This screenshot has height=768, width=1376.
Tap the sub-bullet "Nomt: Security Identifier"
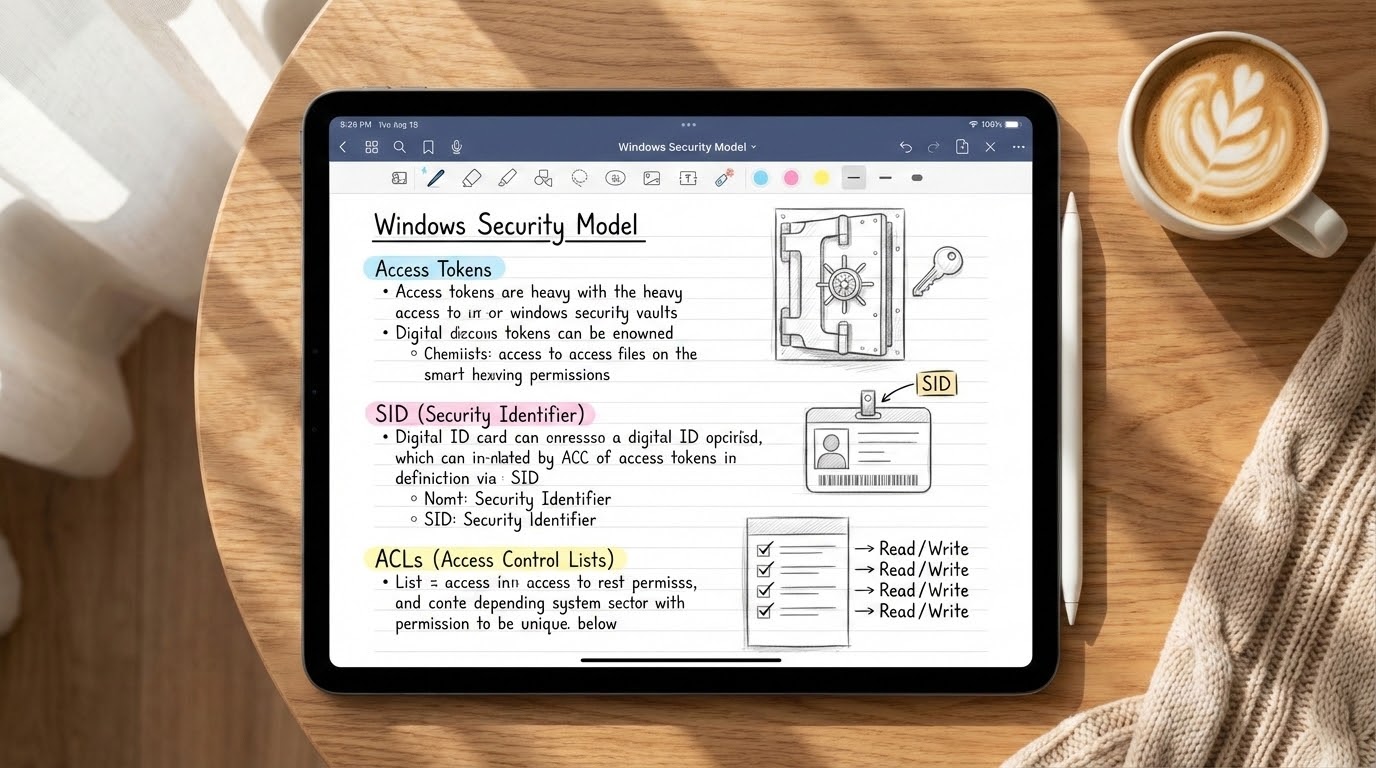tap(517, 499)
